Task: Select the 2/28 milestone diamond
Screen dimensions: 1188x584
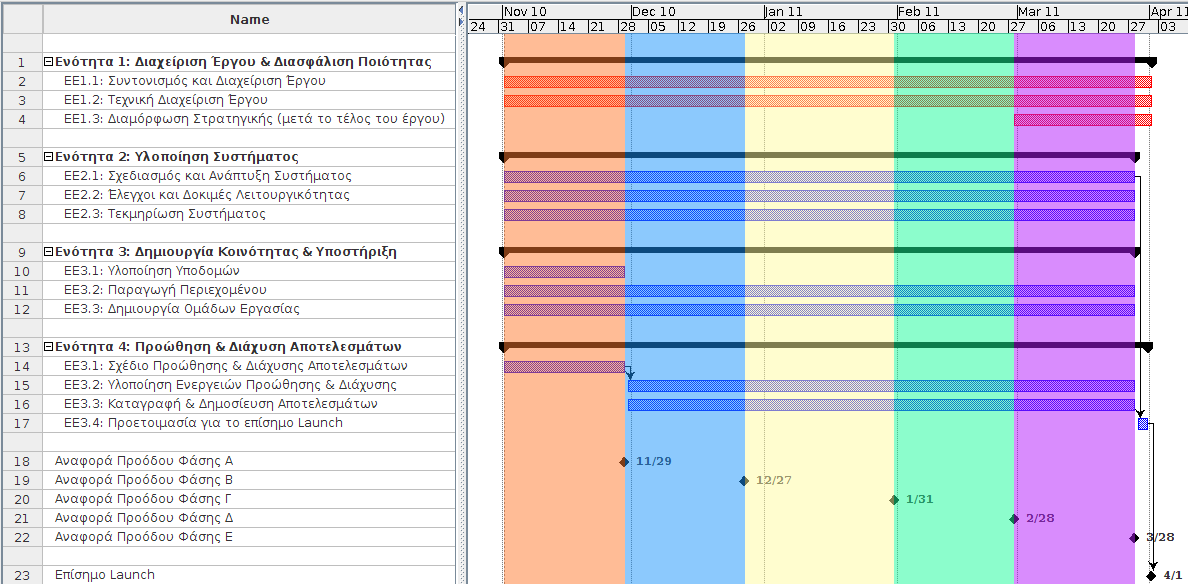Action: tap(1014, 519)
